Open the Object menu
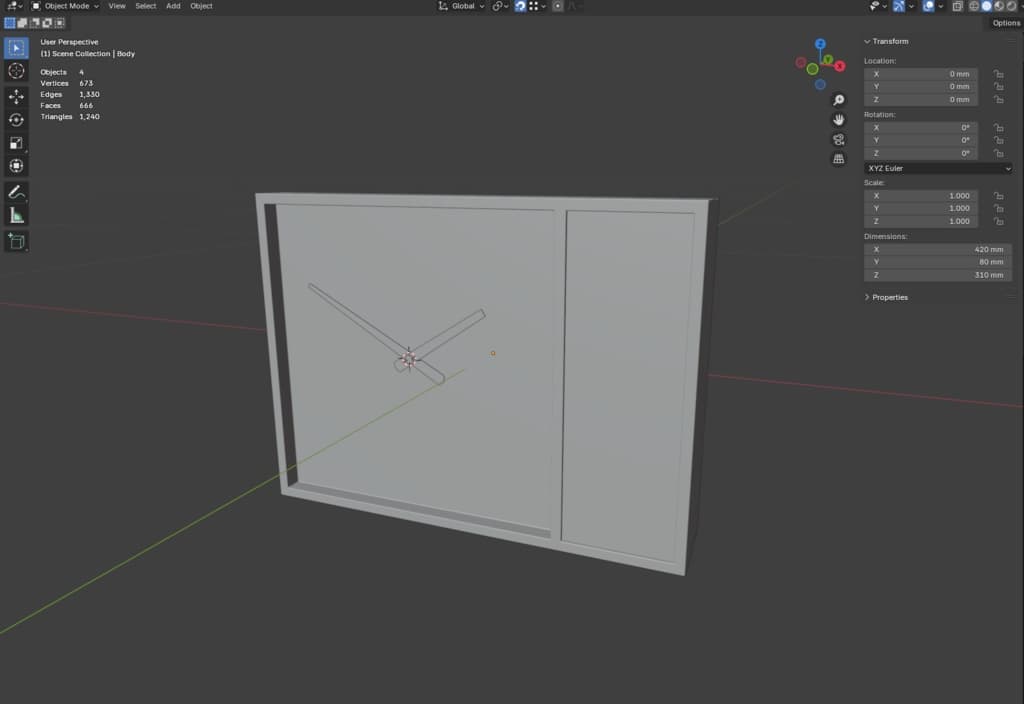Viewport: 1024px width, 704px height. [201, 6]
